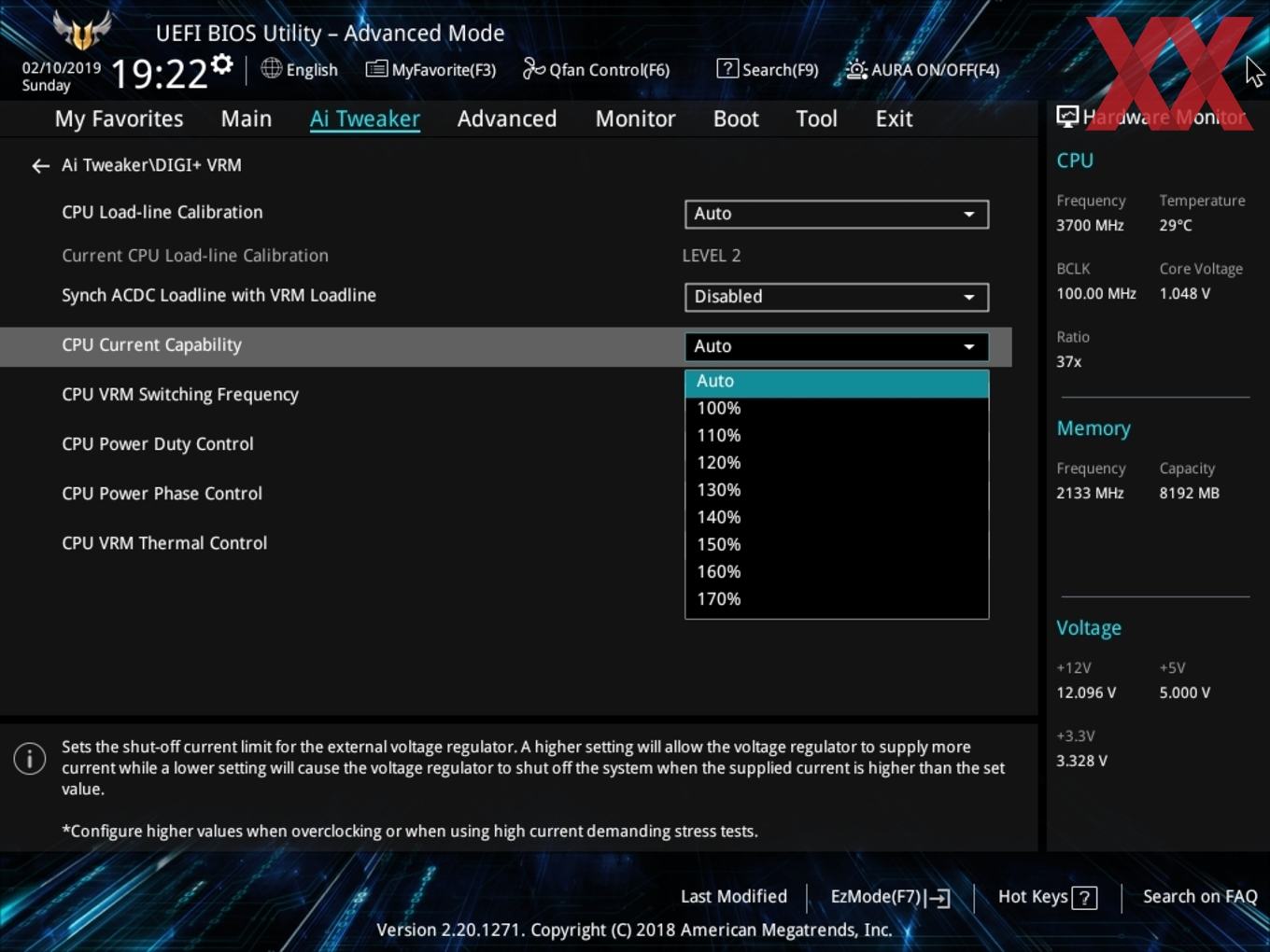
Task: Click the globe language icon
Action: coord(271,68)
